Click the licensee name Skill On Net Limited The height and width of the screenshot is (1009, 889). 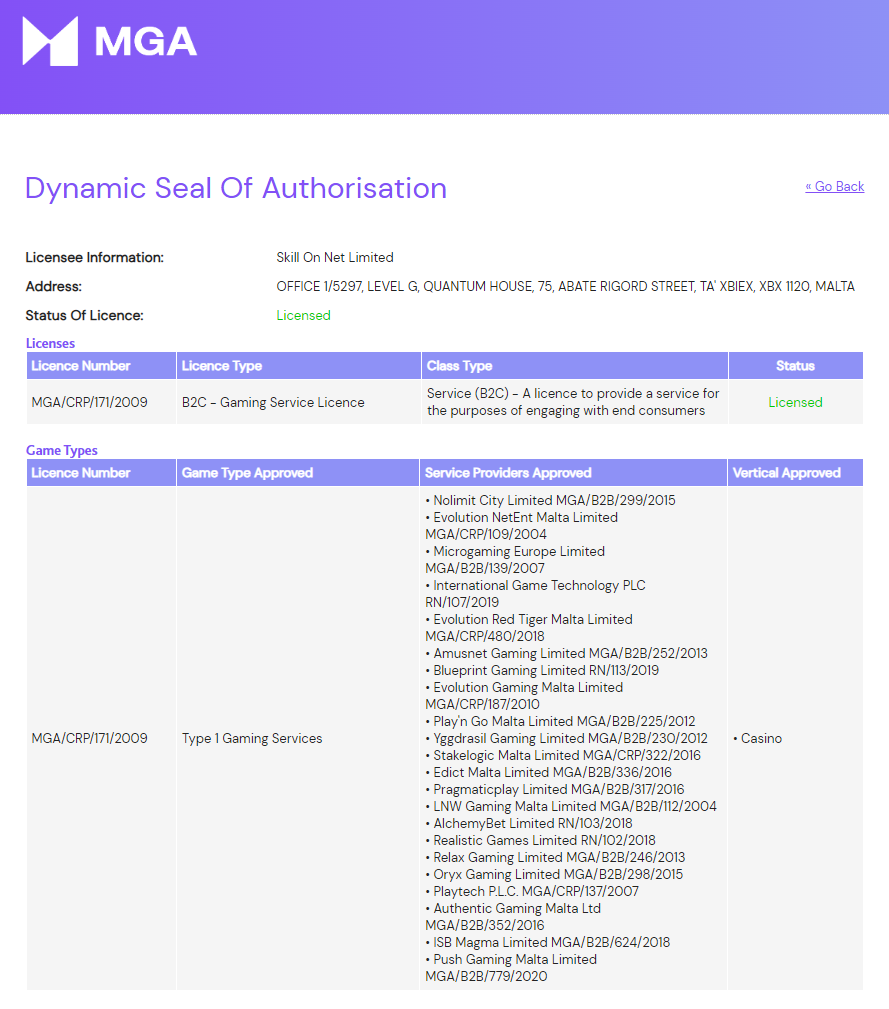click(335, 257)
